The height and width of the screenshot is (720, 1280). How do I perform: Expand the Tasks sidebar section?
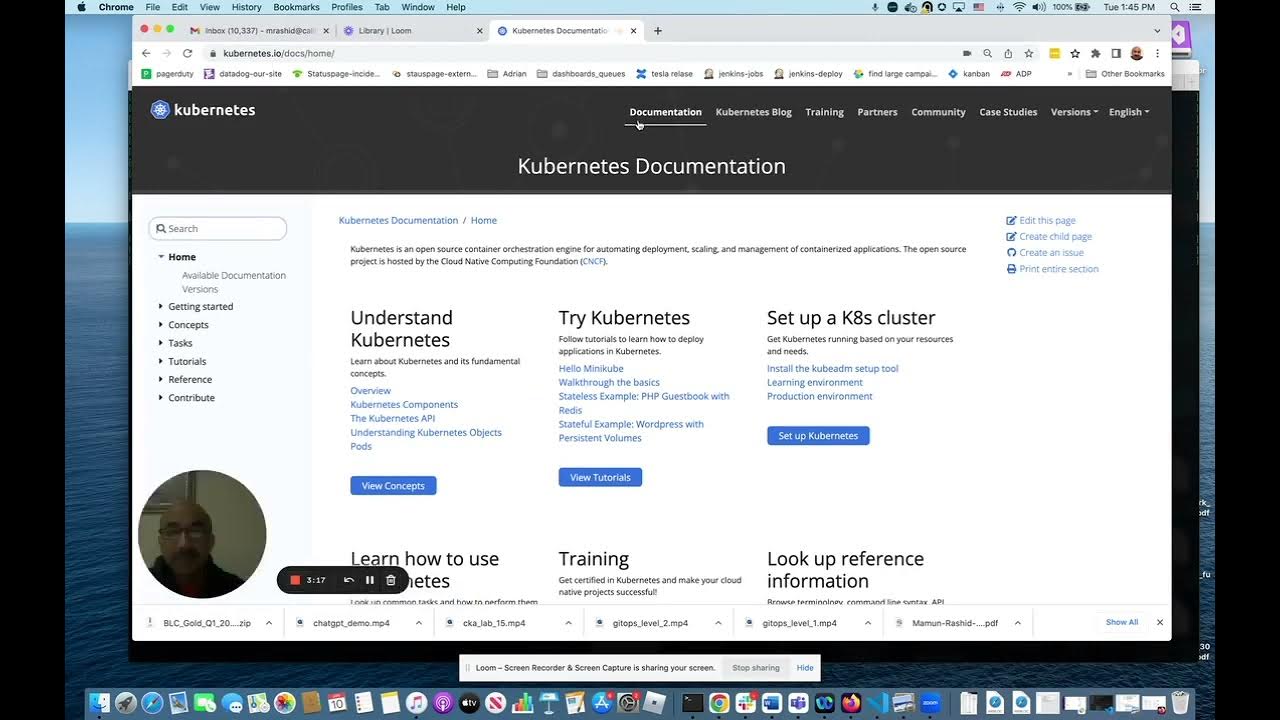click(x=161, y=343)
